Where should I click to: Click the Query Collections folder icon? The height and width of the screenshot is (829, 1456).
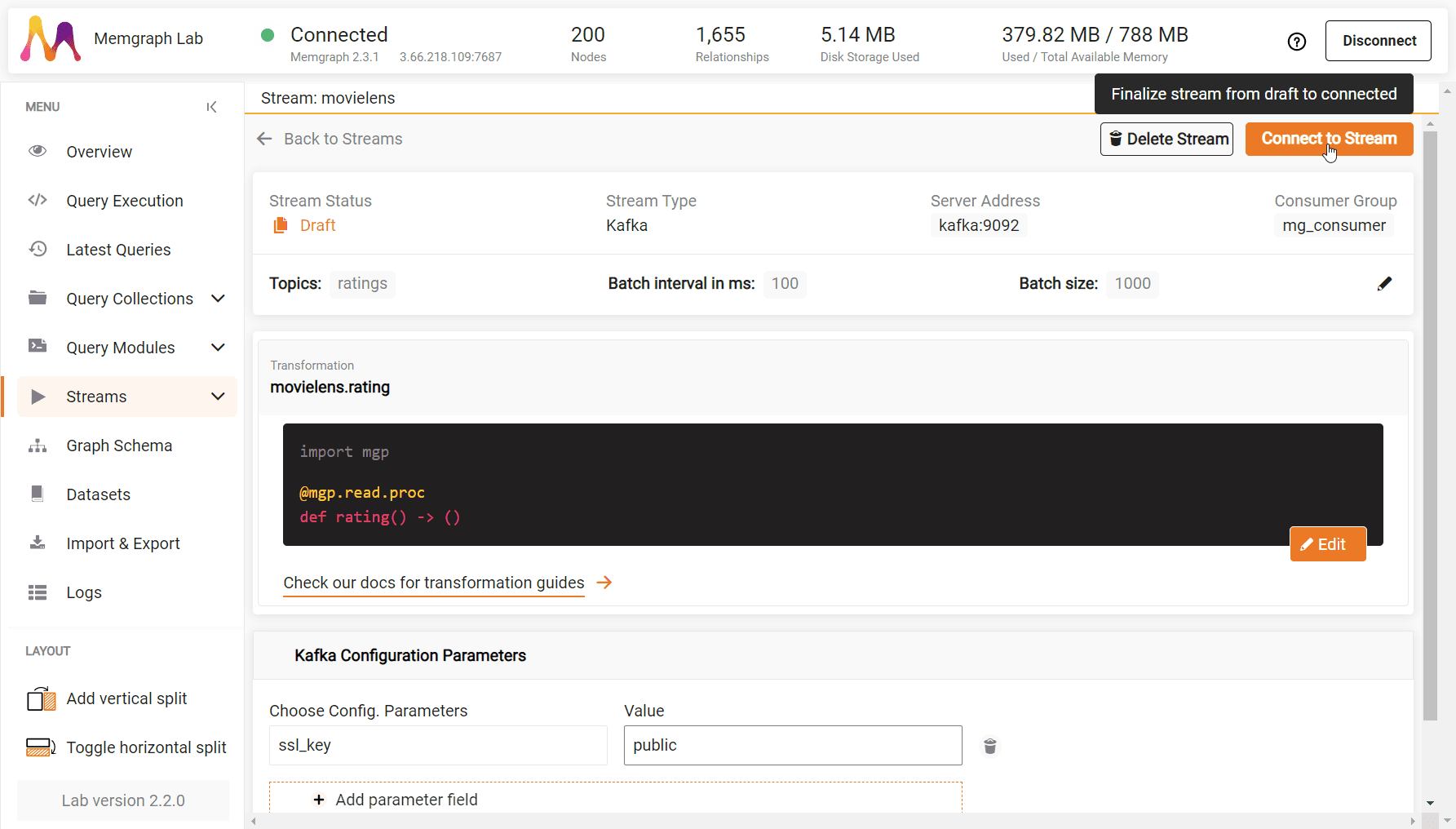tap(38, 298)
